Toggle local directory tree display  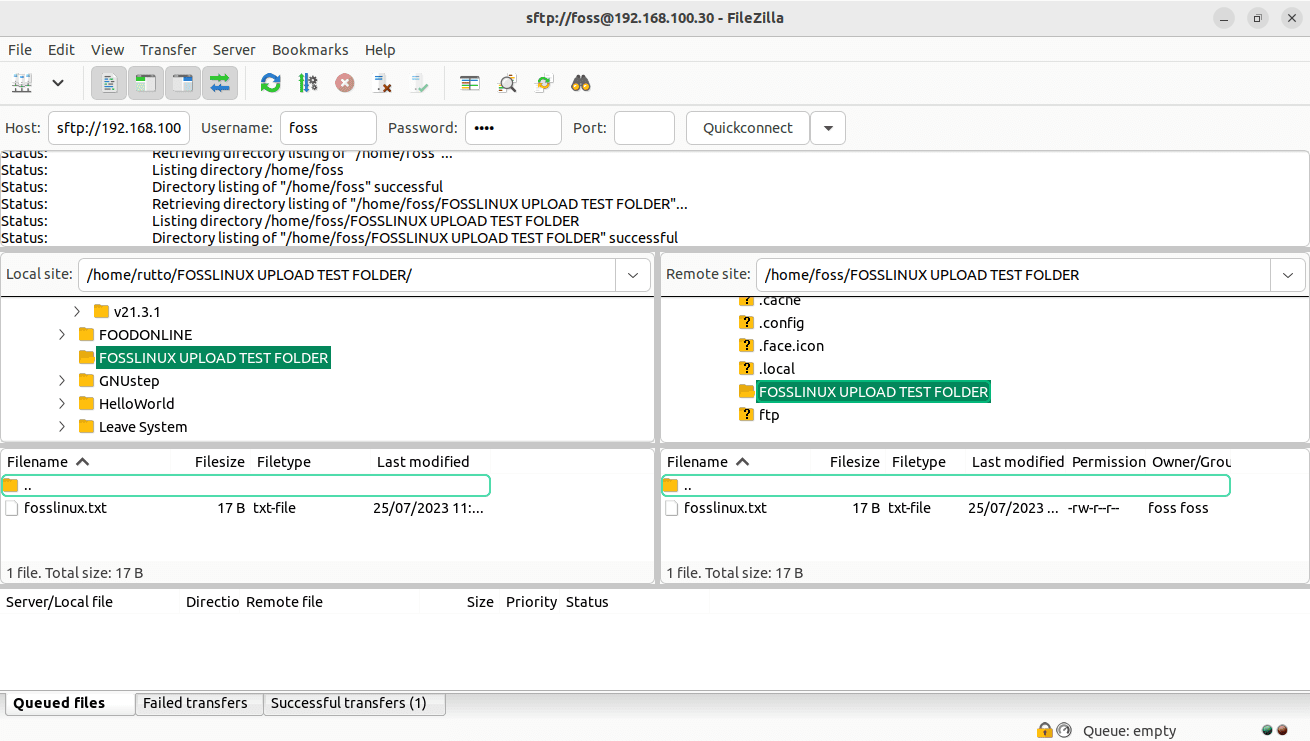click(x=146, y=83)
